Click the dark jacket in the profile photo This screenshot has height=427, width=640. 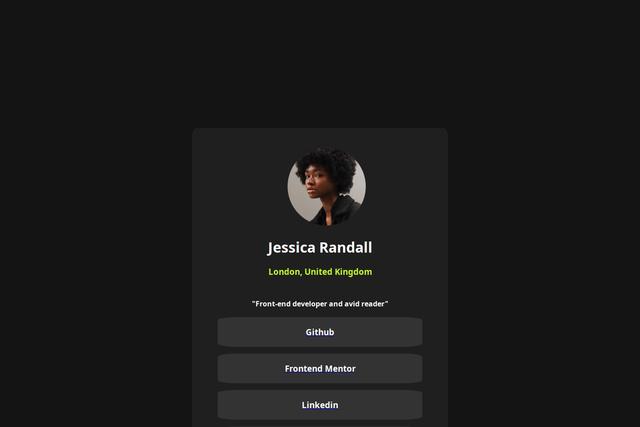[x=341, y=212]
